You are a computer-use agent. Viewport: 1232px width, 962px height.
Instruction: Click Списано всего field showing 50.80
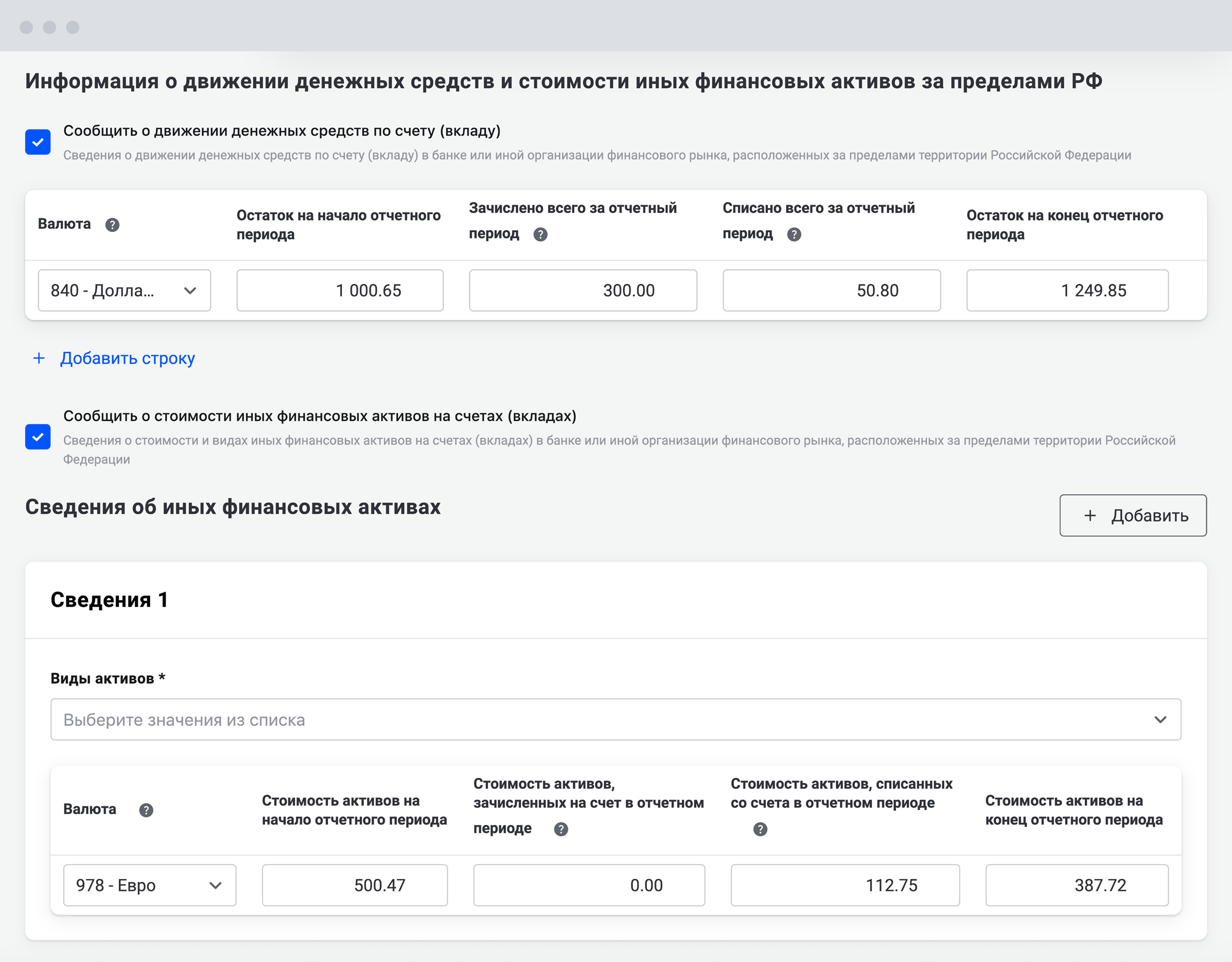(831, 291)
